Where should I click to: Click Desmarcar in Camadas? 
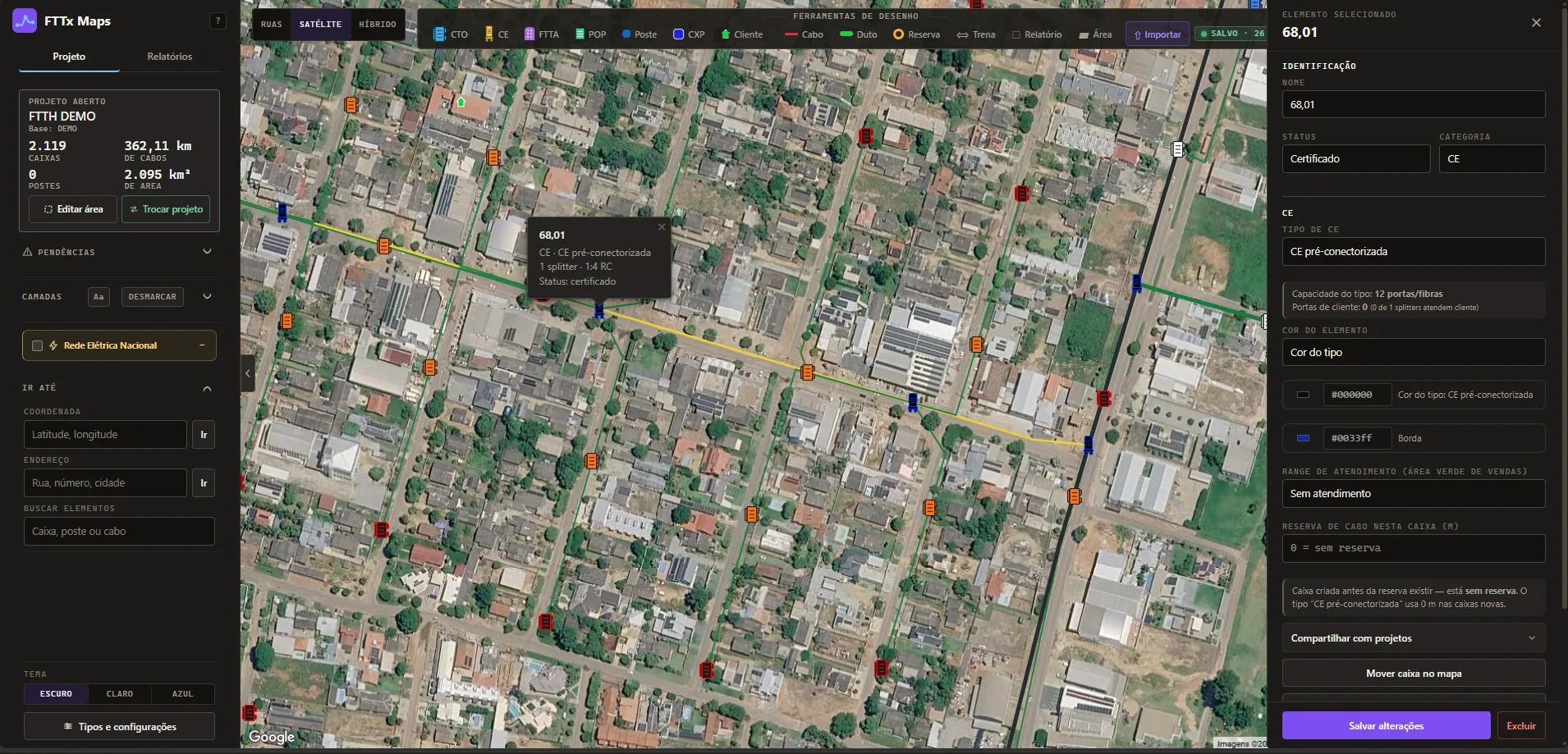(153, 297)
